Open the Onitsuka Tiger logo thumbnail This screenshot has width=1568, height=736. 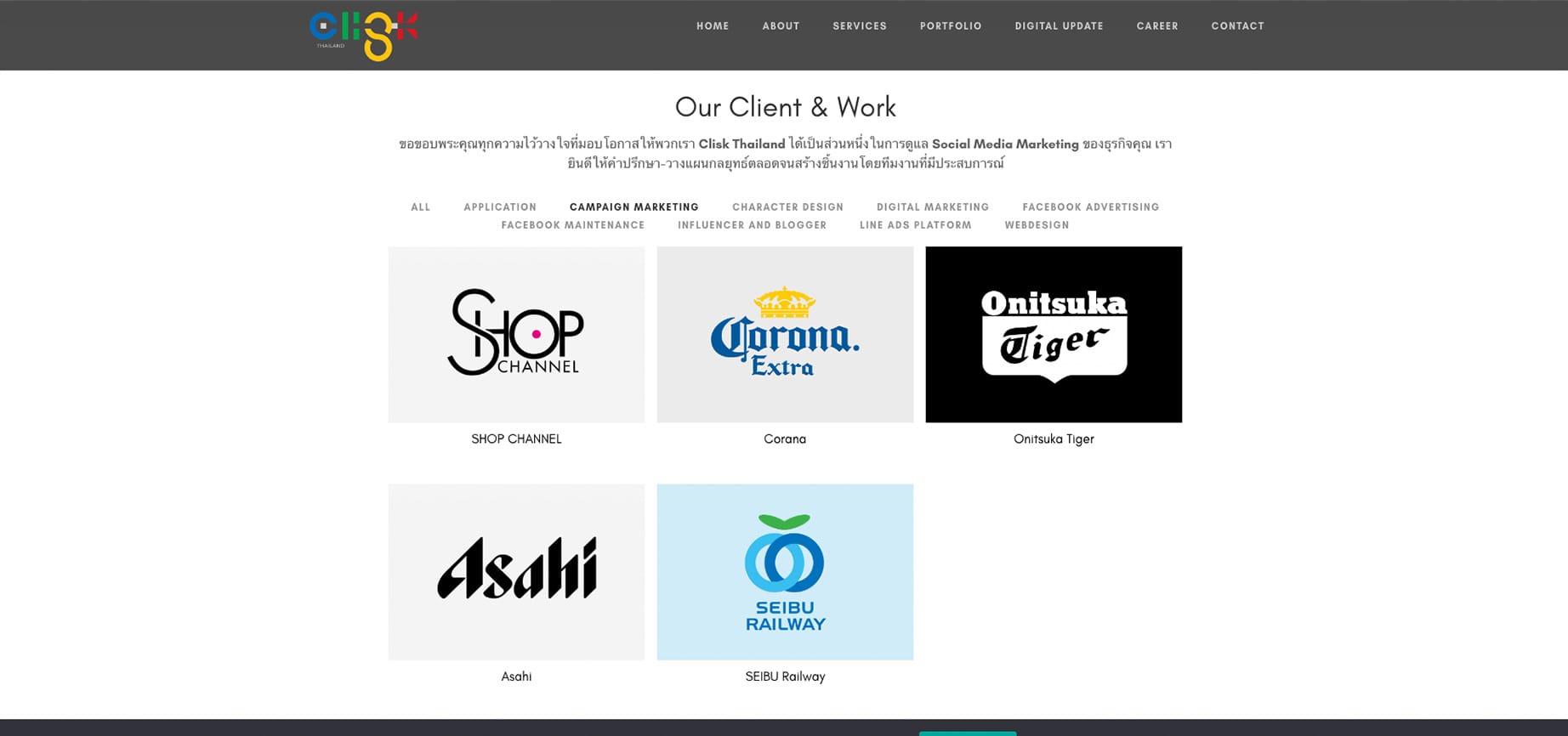pos(1054,334)
